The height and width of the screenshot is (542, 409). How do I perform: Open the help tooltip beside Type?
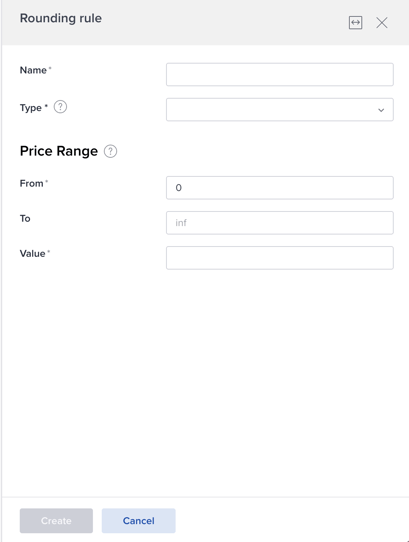[x=60, y=107]
